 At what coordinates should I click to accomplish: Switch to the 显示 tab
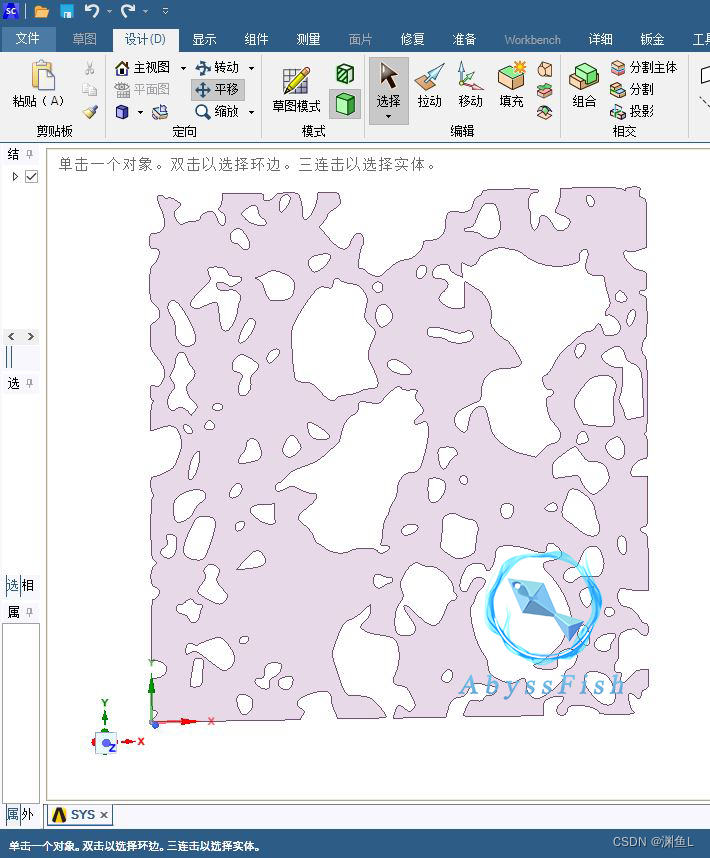click(x=204, y=39)
